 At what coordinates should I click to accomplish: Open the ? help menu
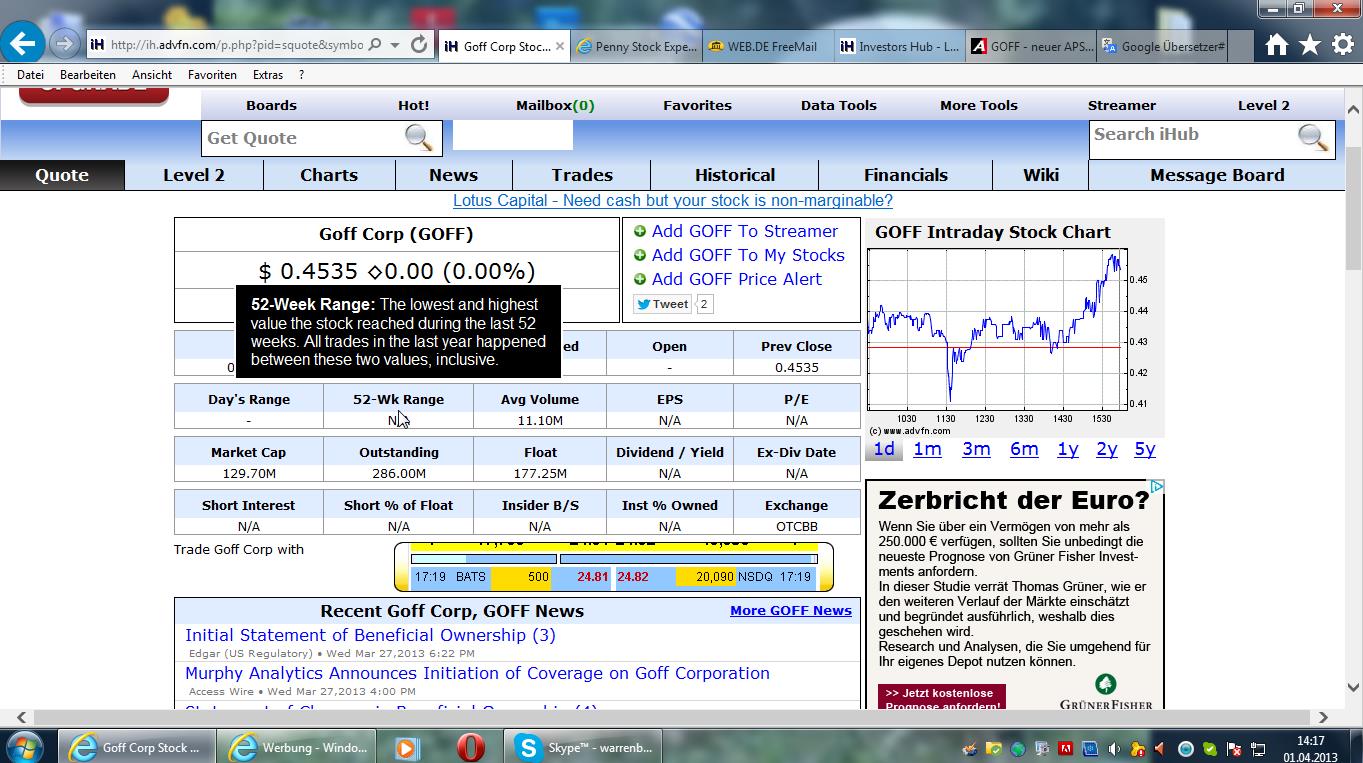click(x=301, y=75)
